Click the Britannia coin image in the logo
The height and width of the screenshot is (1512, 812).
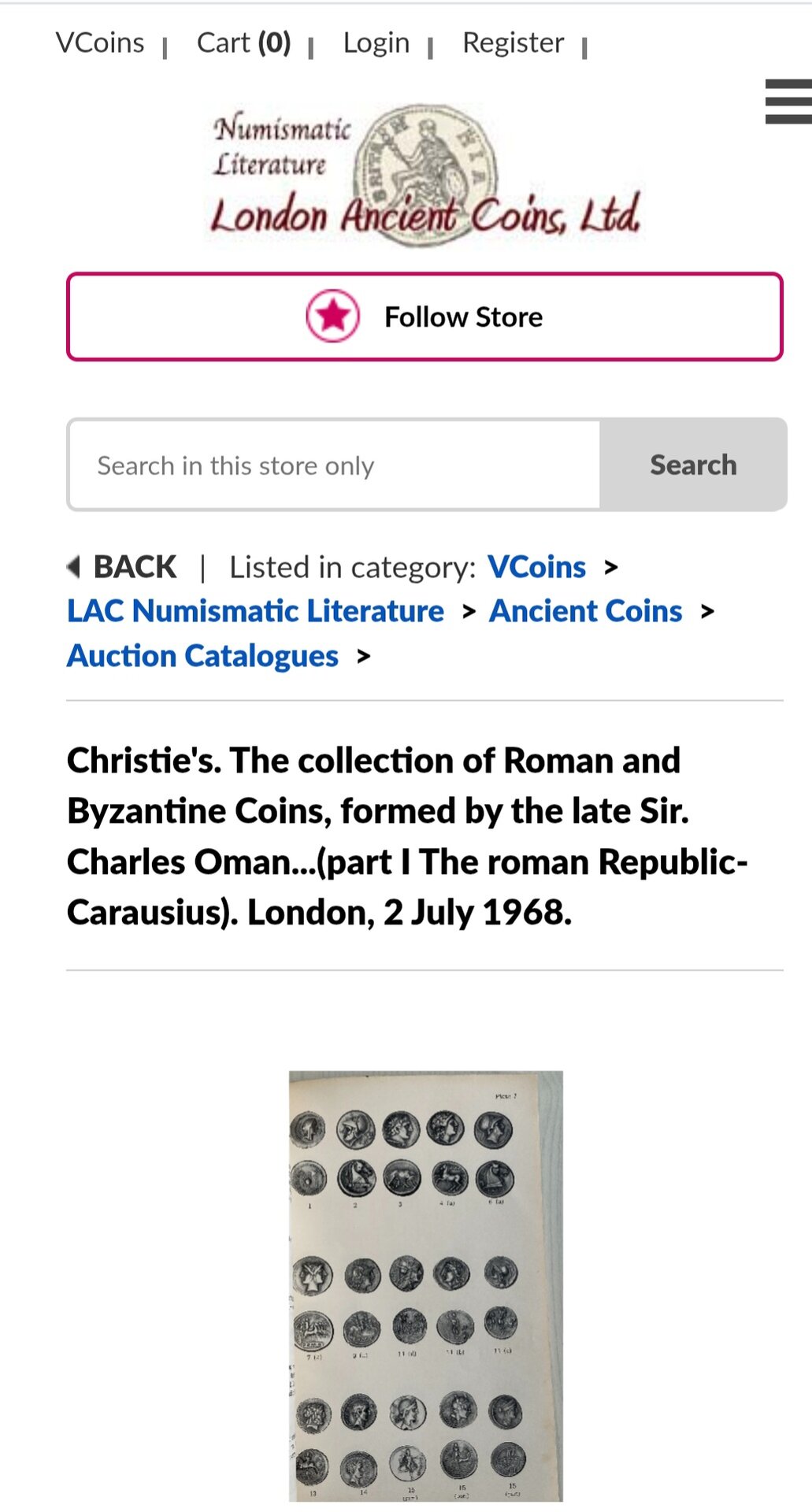click(x=425, y=175)
